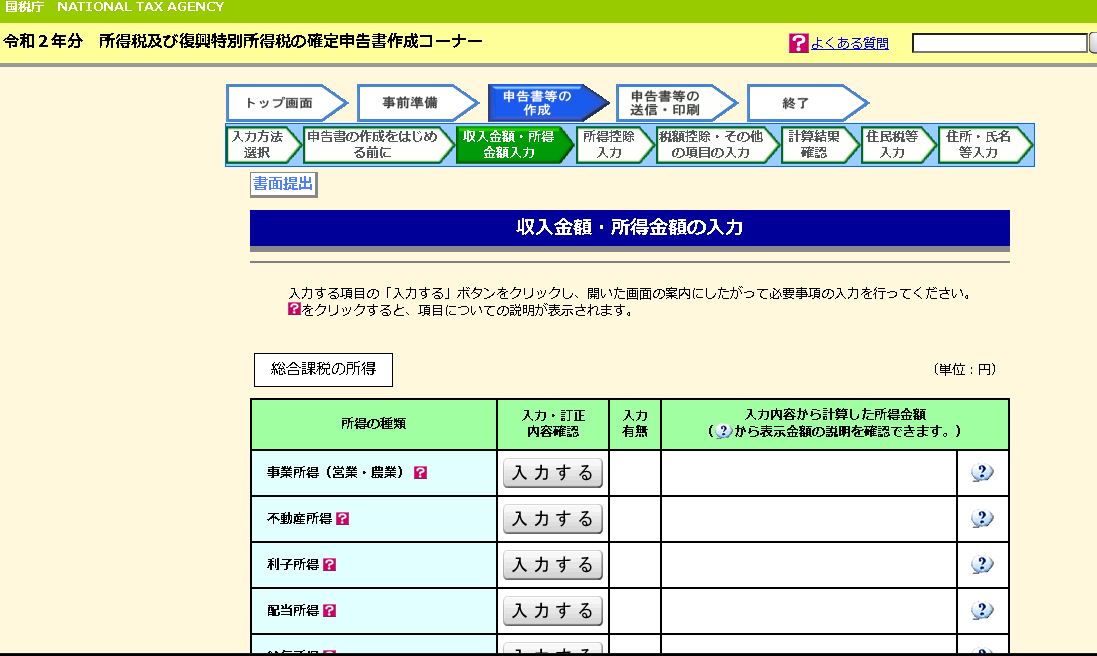This screenshot has height=656, width=1097.
Task: Open amount explanation bubble in 利子所得 row
Action: 982,565
